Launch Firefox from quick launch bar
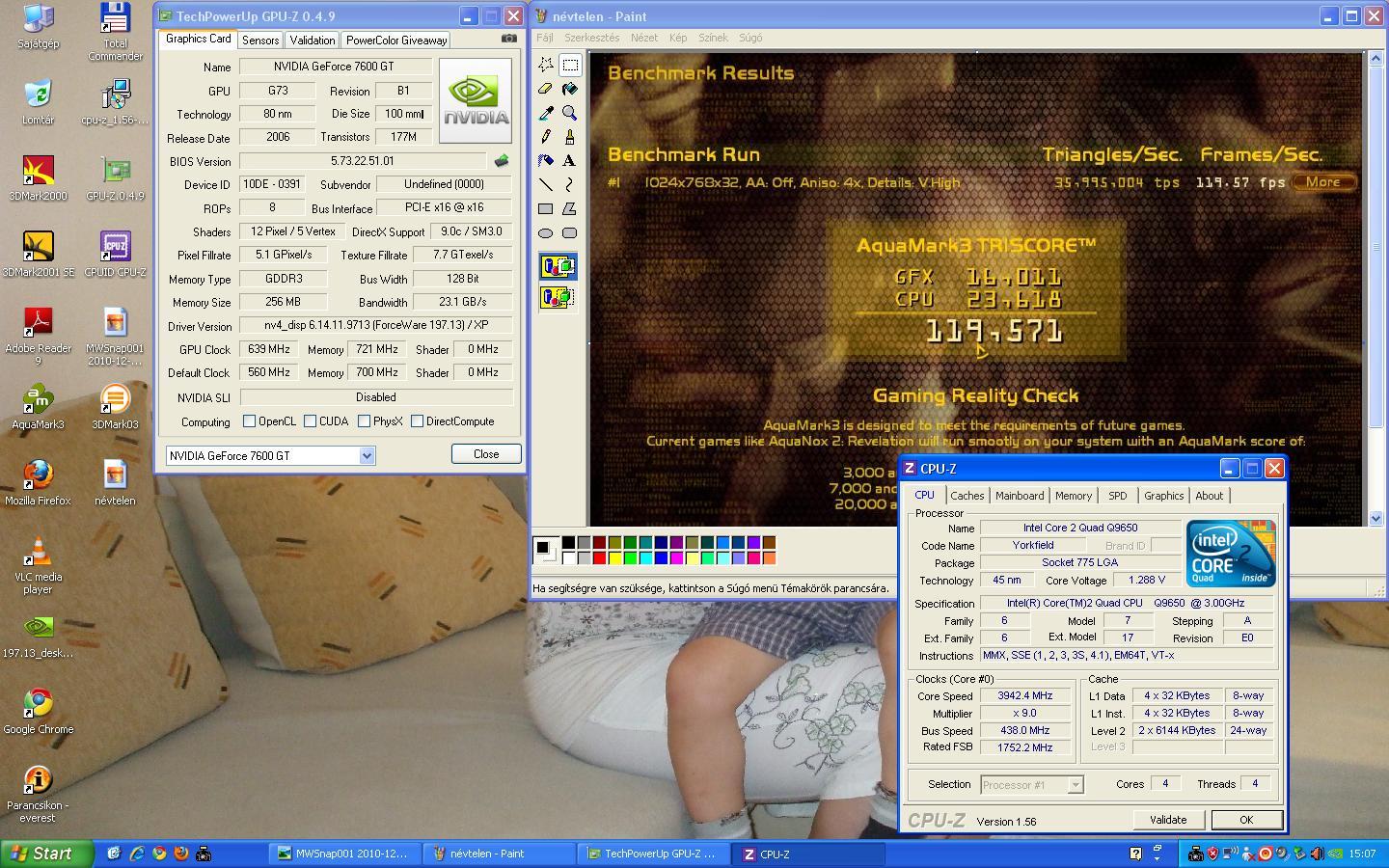 [x=180, y=854]
